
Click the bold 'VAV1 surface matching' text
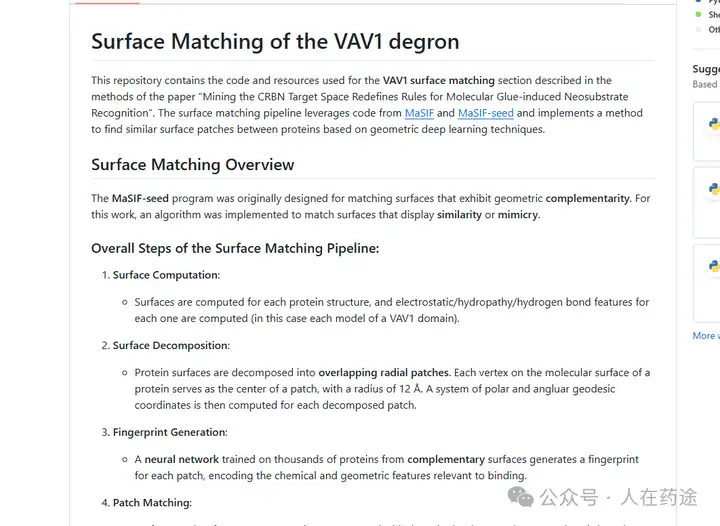pyautogui.click(x=439, y=80)
